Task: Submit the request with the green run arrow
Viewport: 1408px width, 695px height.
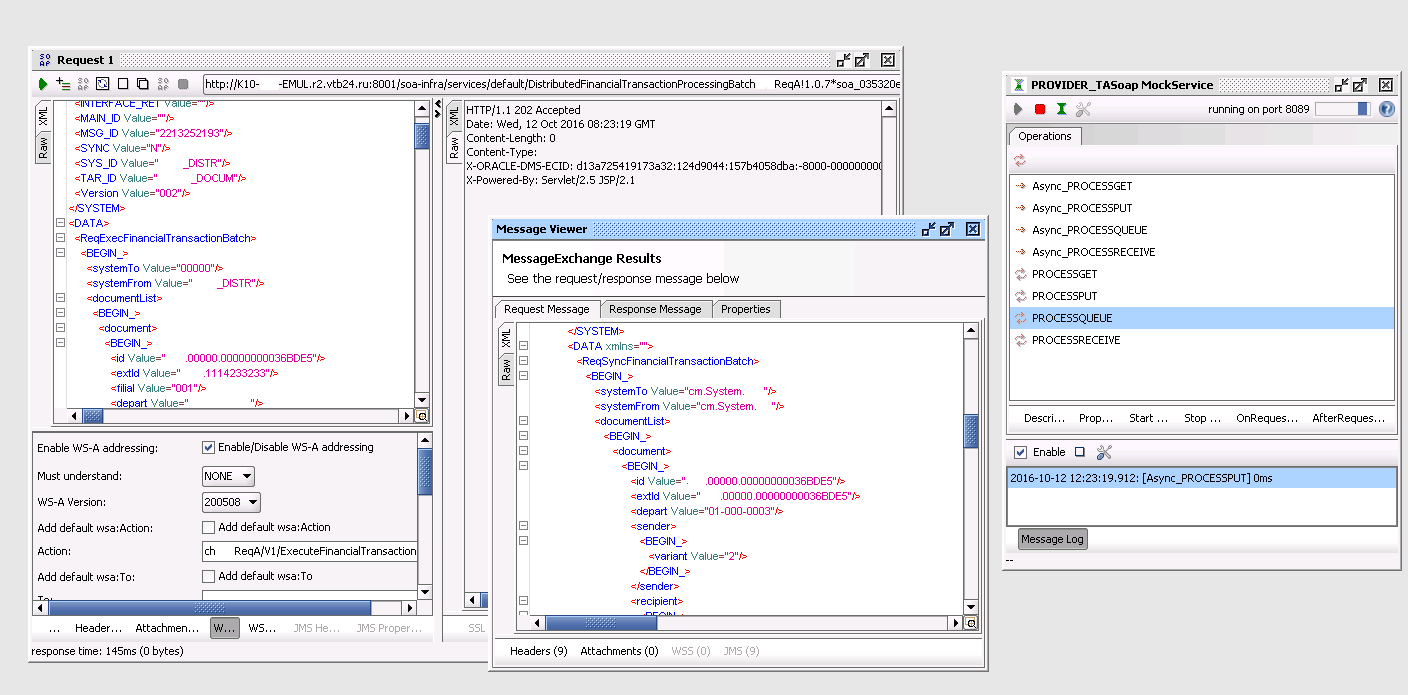Action: (x=43, y=84)
